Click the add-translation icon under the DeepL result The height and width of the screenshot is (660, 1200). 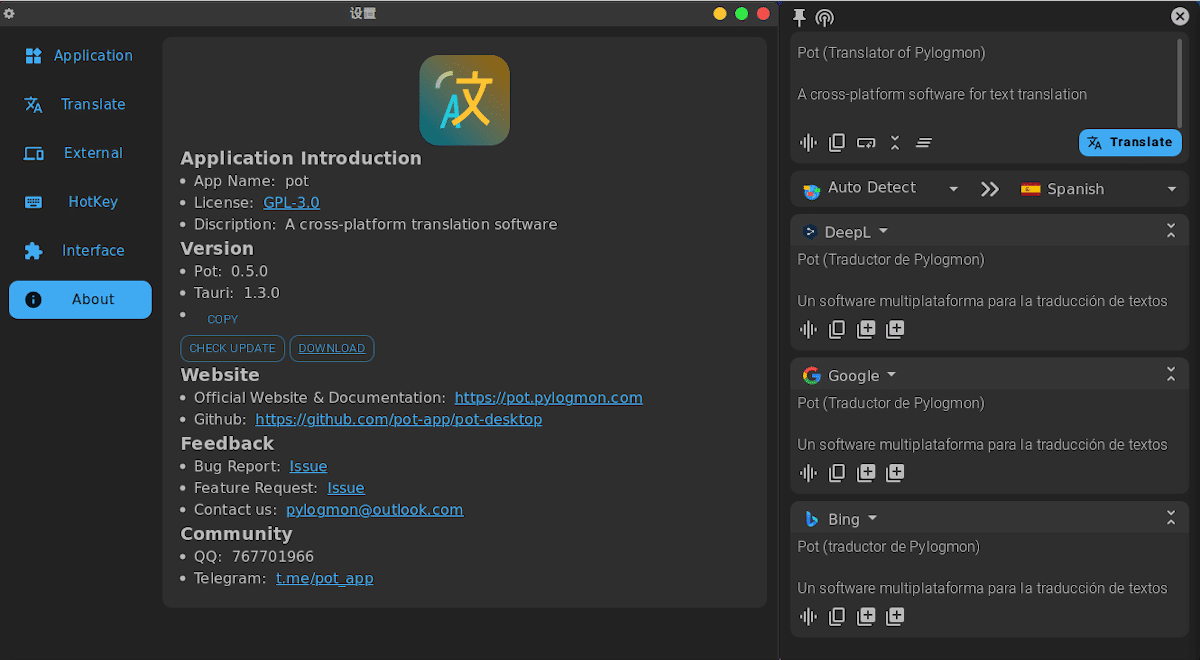point(866,329)
